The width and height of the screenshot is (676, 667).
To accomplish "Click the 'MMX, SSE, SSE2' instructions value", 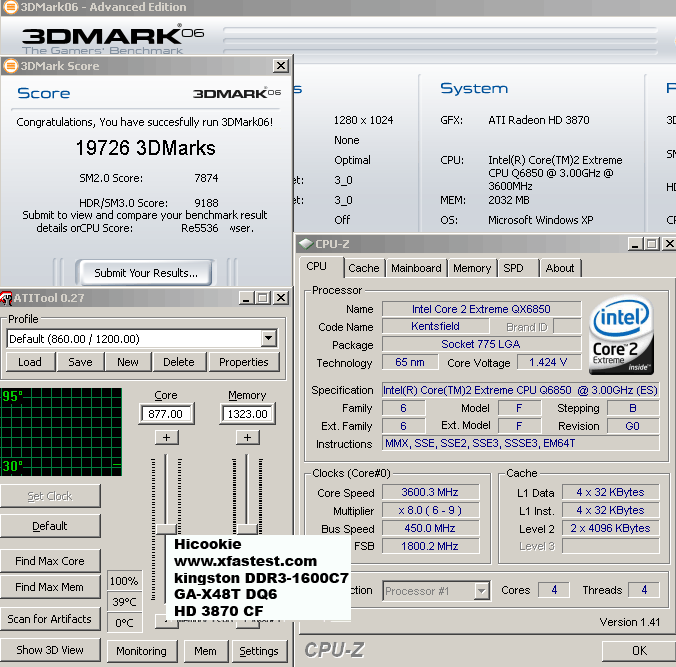I will tap(521, 443).
